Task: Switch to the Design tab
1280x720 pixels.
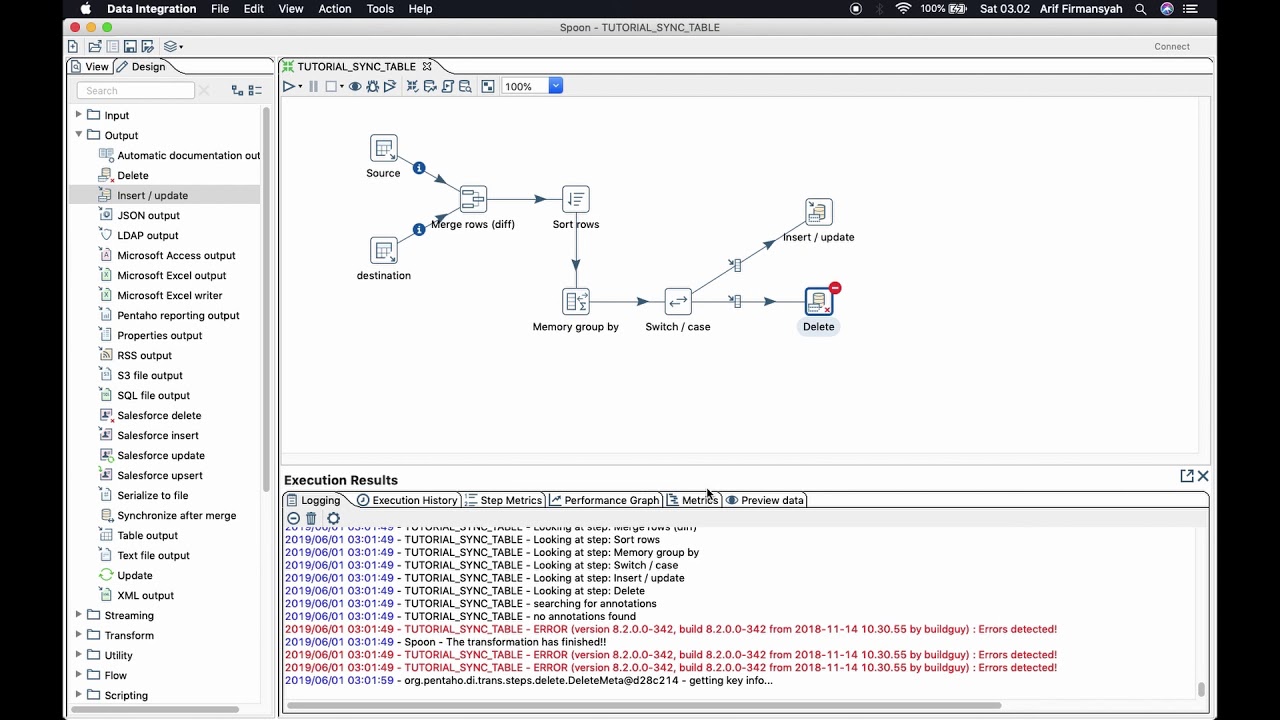Action: click(x=142, y=67)
